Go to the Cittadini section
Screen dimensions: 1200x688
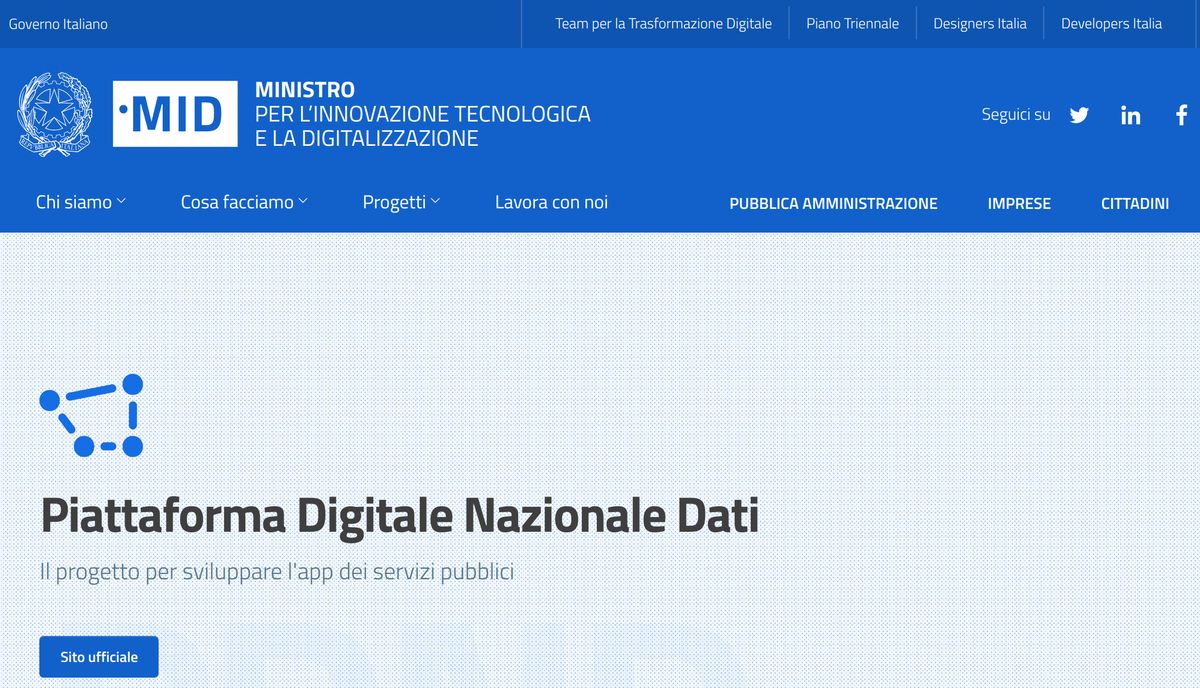click(x=1135, y=203)
